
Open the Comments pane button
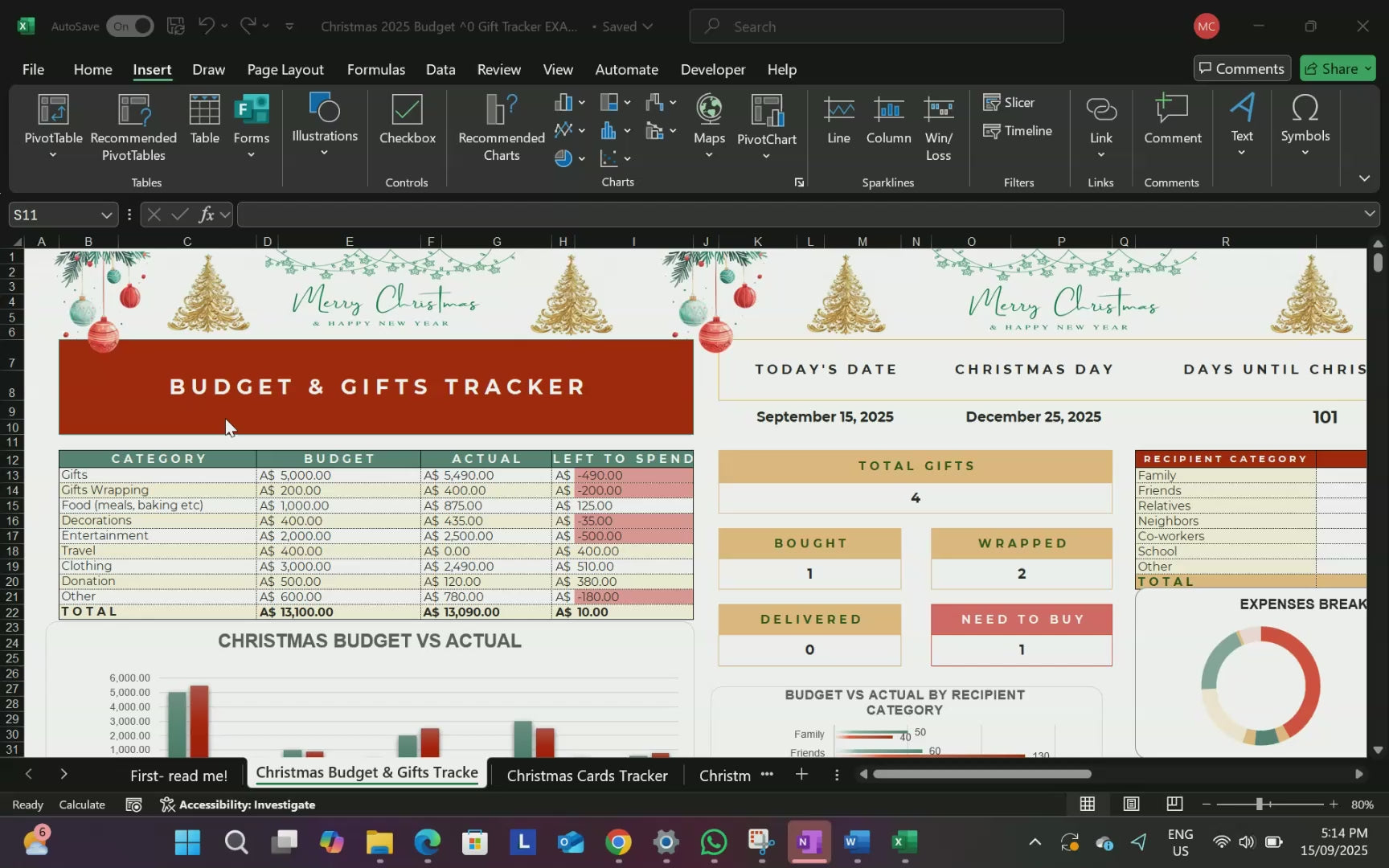click(x=1242, y=68)
